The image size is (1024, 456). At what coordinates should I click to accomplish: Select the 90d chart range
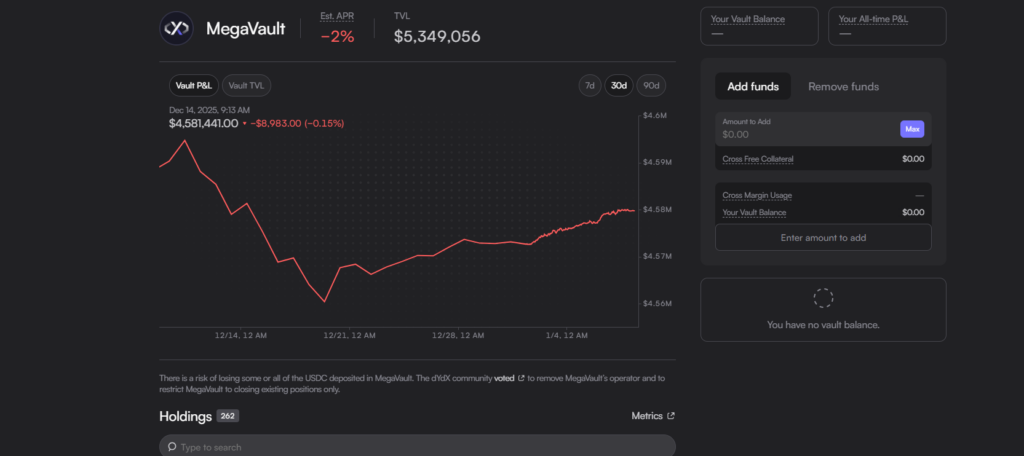click(651, 86)
